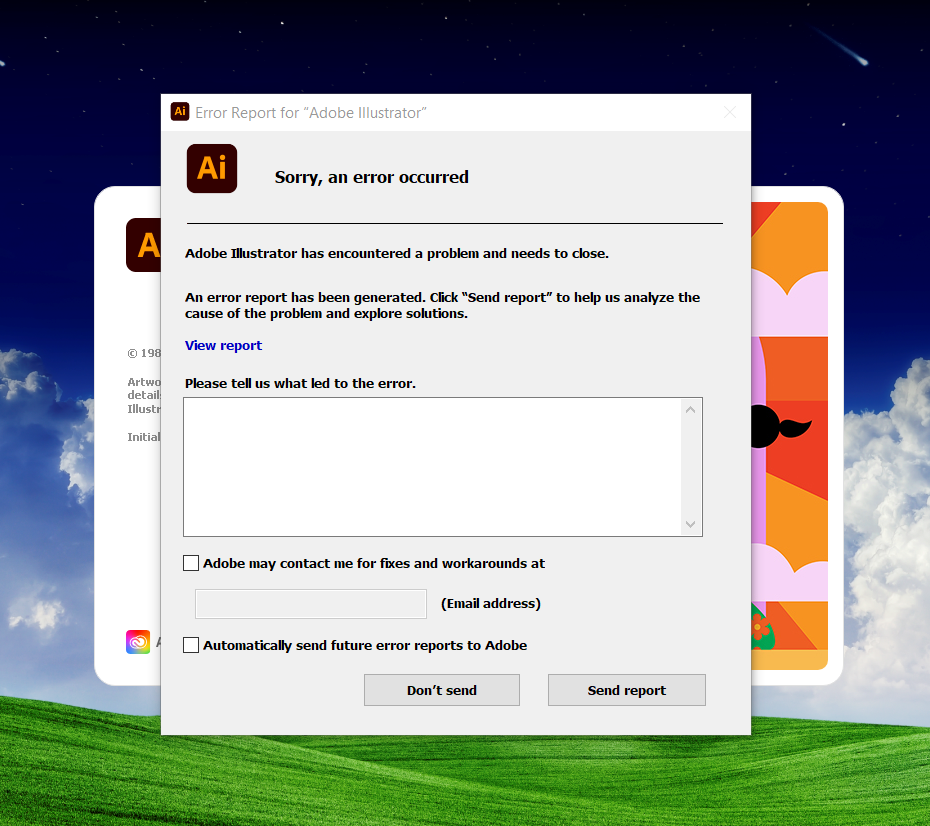Enable automatically send future error reports
This screenshot has width=930, height=826.
coord(191,645)
